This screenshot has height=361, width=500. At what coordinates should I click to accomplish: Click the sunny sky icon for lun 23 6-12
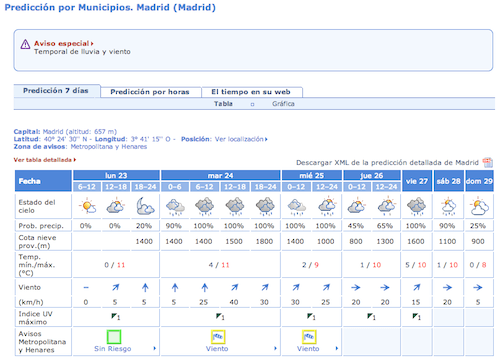pos(88,206)
